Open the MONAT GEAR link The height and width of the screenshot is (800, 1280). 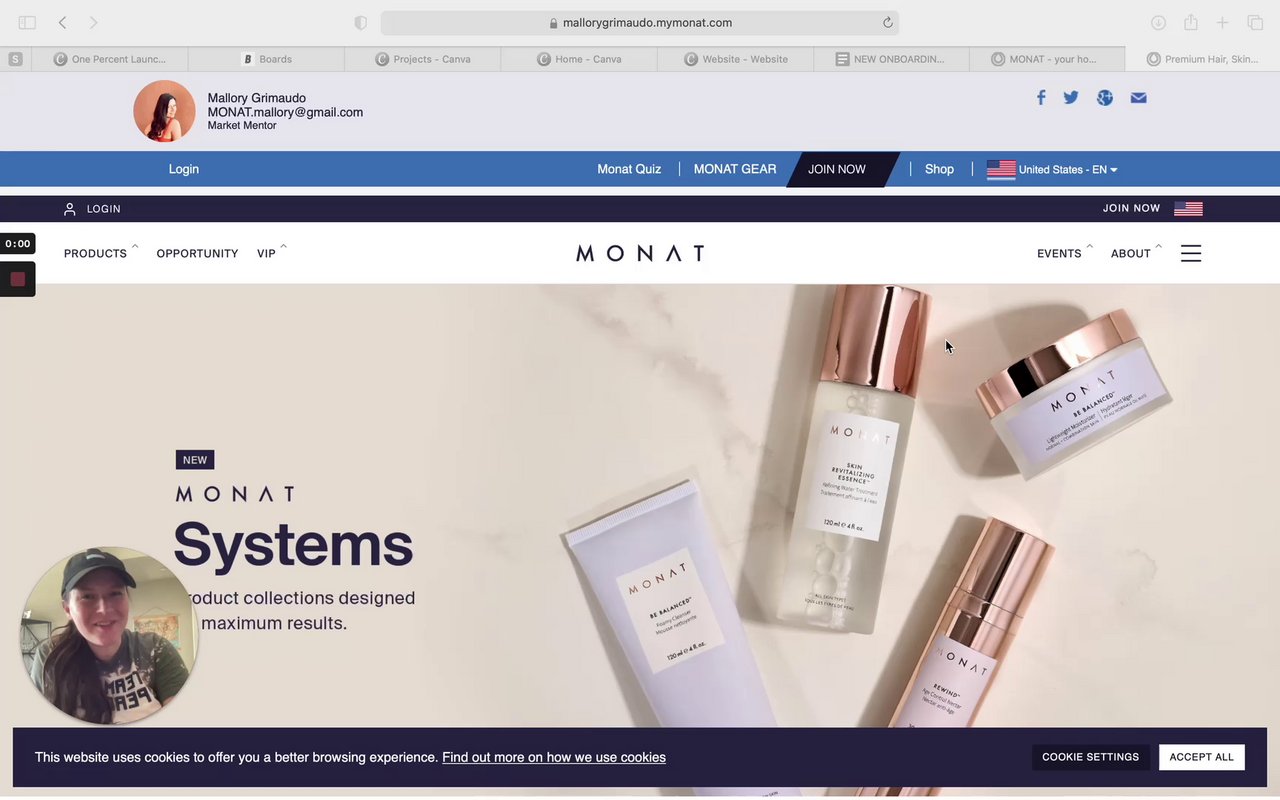point(735,169)
